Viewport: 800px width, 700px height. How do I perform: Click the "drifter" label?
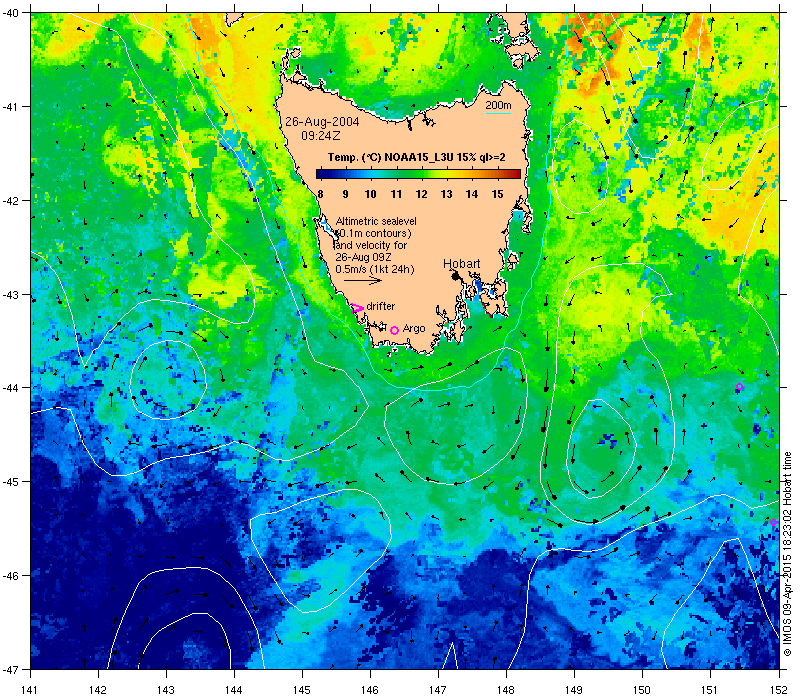pyautogui.click(x=381, y=306)
